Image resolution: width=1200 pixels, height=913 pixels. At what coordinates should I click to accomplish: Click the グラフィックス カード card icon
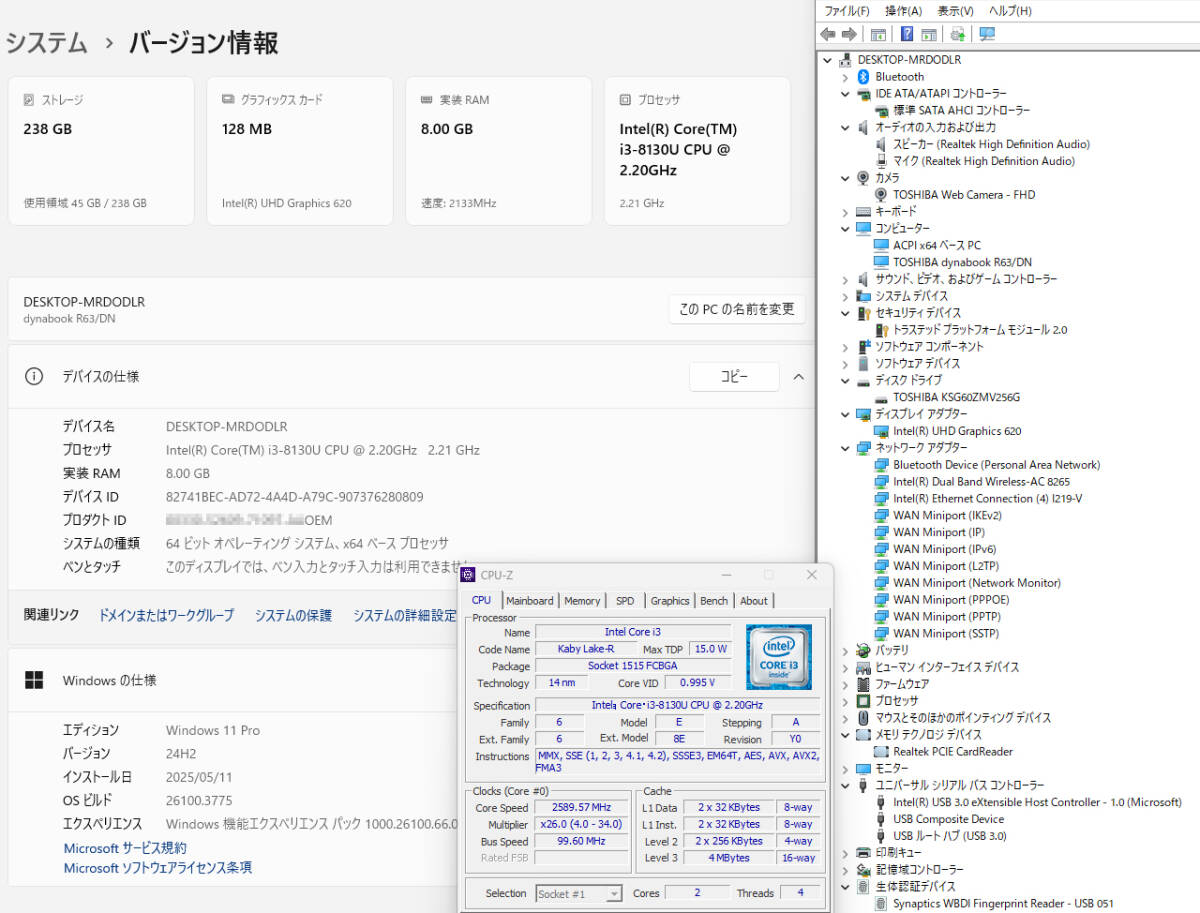coord(228,100)
